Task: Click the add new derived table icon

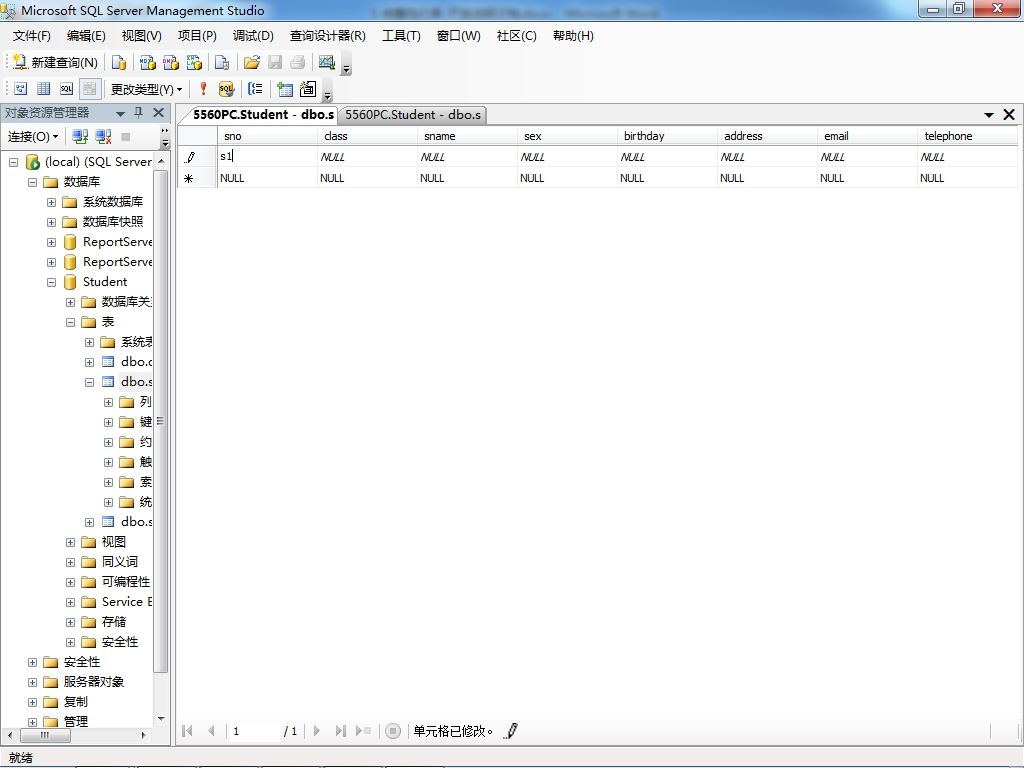Action: [308, 89]
